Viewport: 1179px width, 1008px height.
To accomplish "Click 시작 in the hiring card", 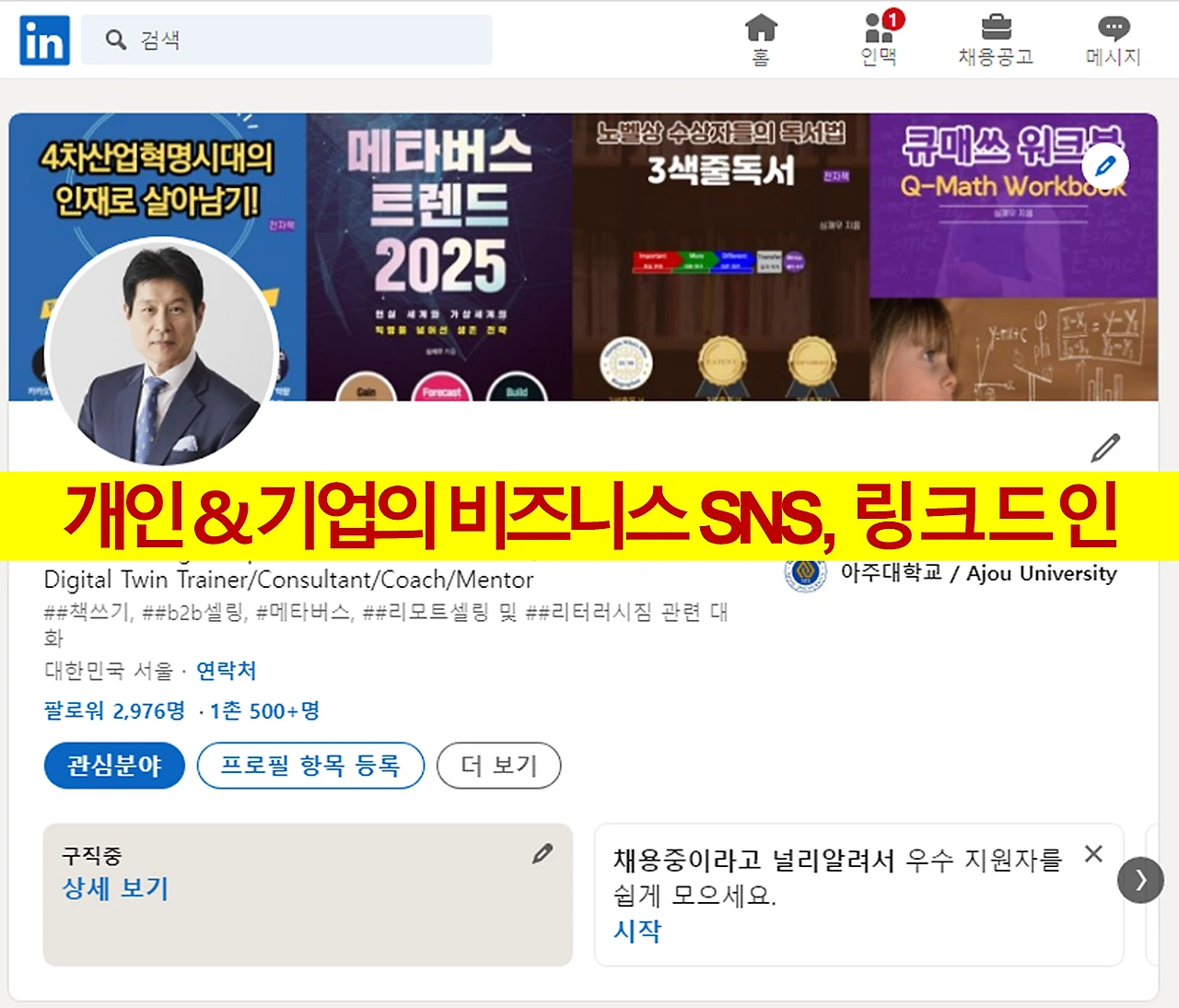I will coord(637,931).
